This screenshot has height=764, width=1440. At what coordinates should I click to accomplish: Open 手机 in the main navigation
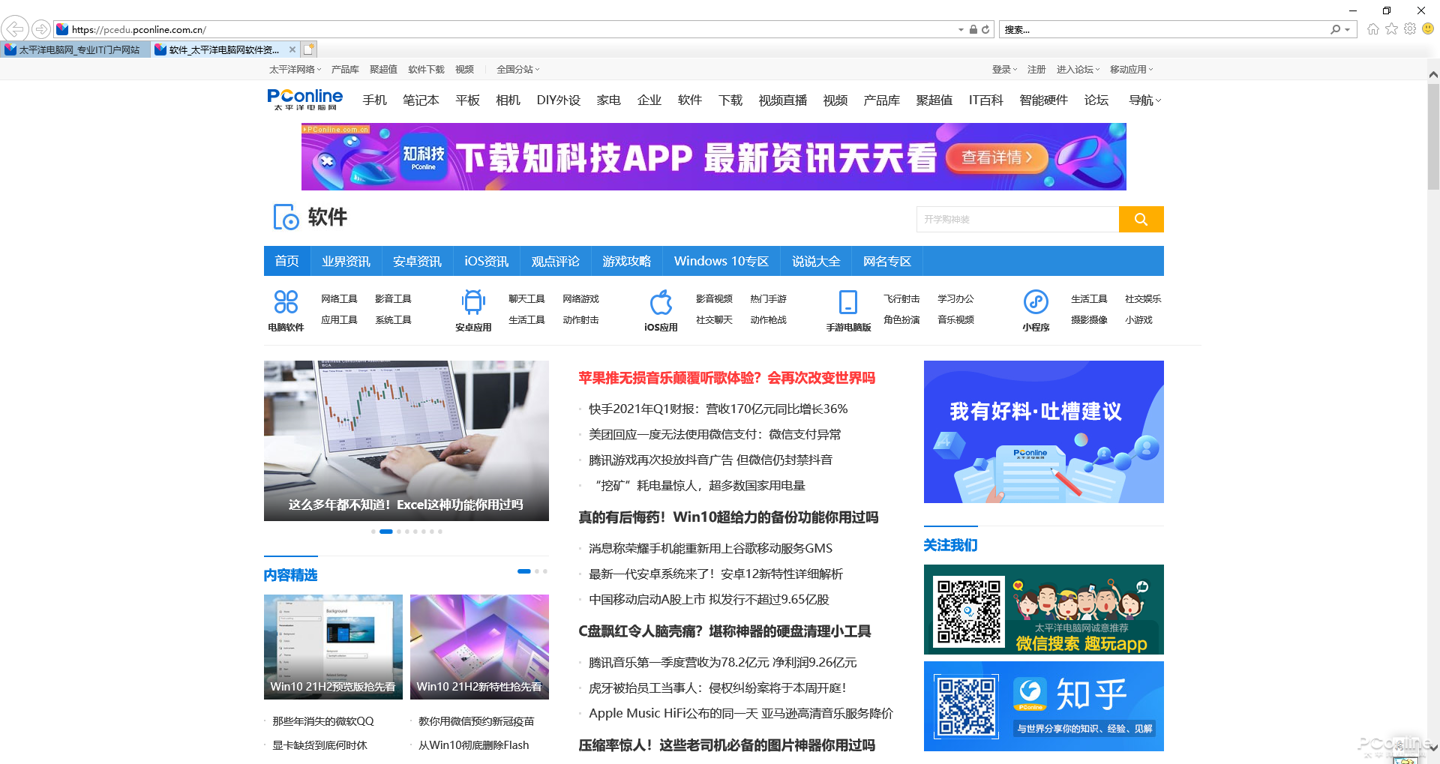coord(375,100)
